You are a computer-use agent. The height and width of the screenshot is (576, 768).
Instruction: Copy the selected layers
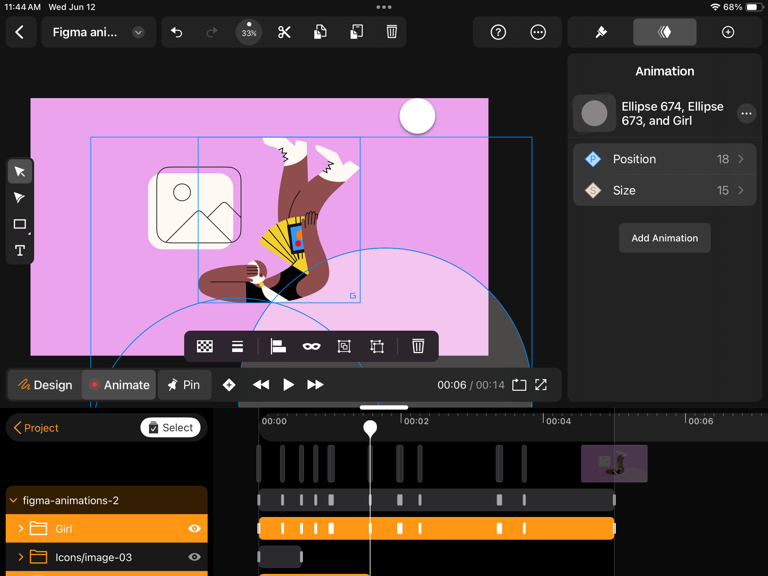pyautogui.click(x=320, y=32)
